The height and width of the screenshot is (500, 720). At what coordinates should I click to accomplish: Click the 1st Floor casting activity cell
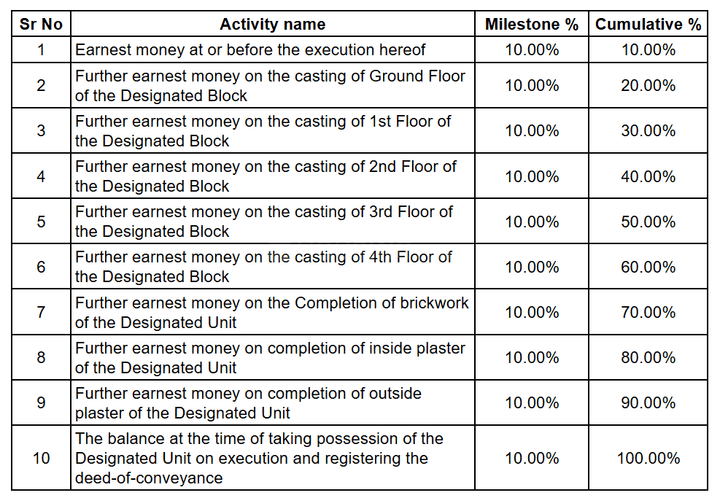(x=263, y=131)
